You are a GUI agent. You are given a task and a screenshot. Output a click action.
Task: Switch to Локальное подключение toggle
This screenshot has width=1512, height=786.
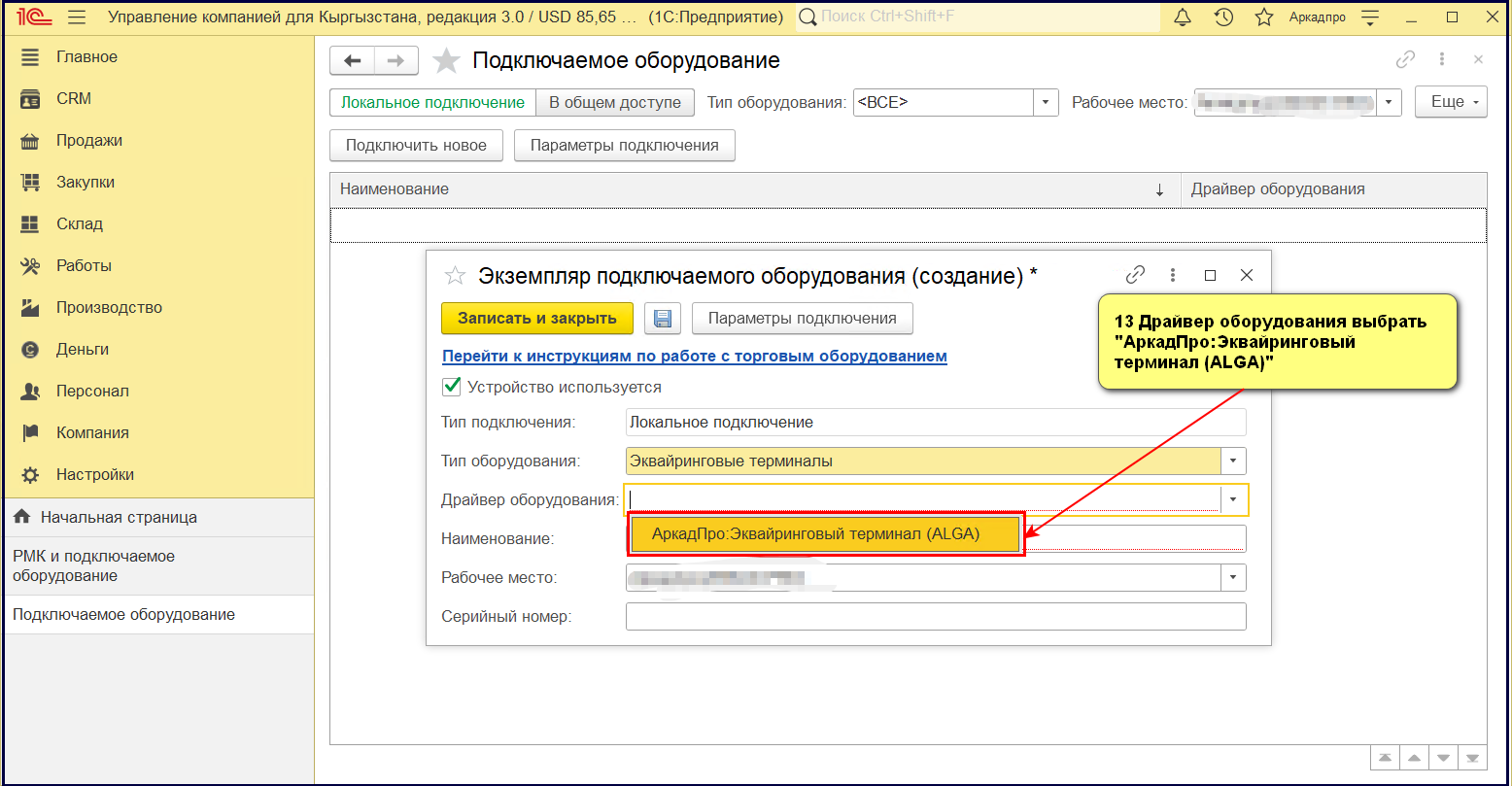(432, 102)
